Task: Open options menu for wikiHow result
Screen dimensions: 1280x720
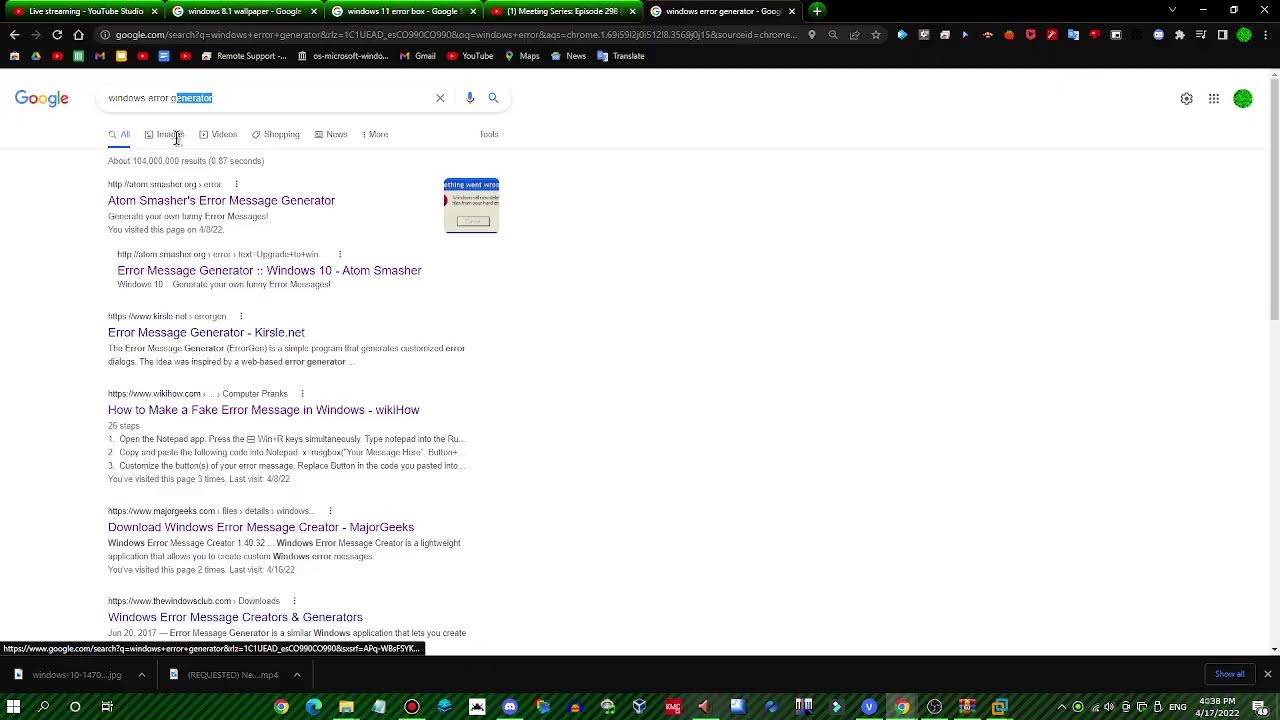Action: pyautogui.click(x=302, y=394)
